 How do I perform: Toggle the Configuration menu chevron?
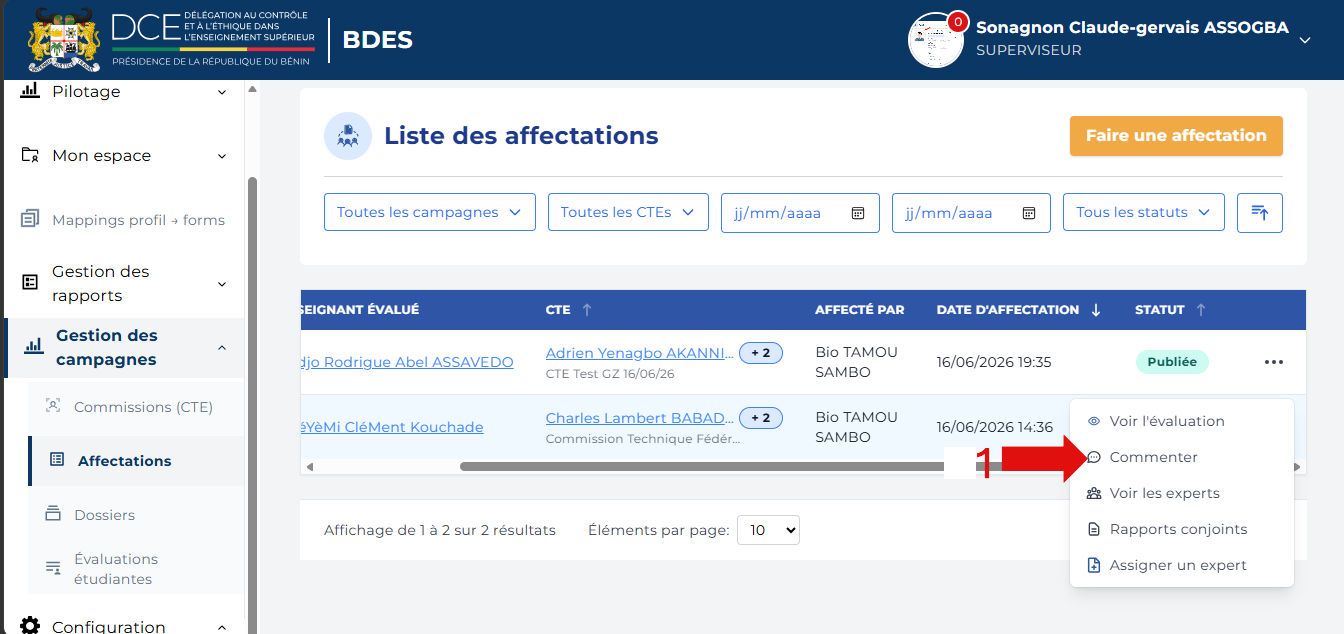point(222,627)
